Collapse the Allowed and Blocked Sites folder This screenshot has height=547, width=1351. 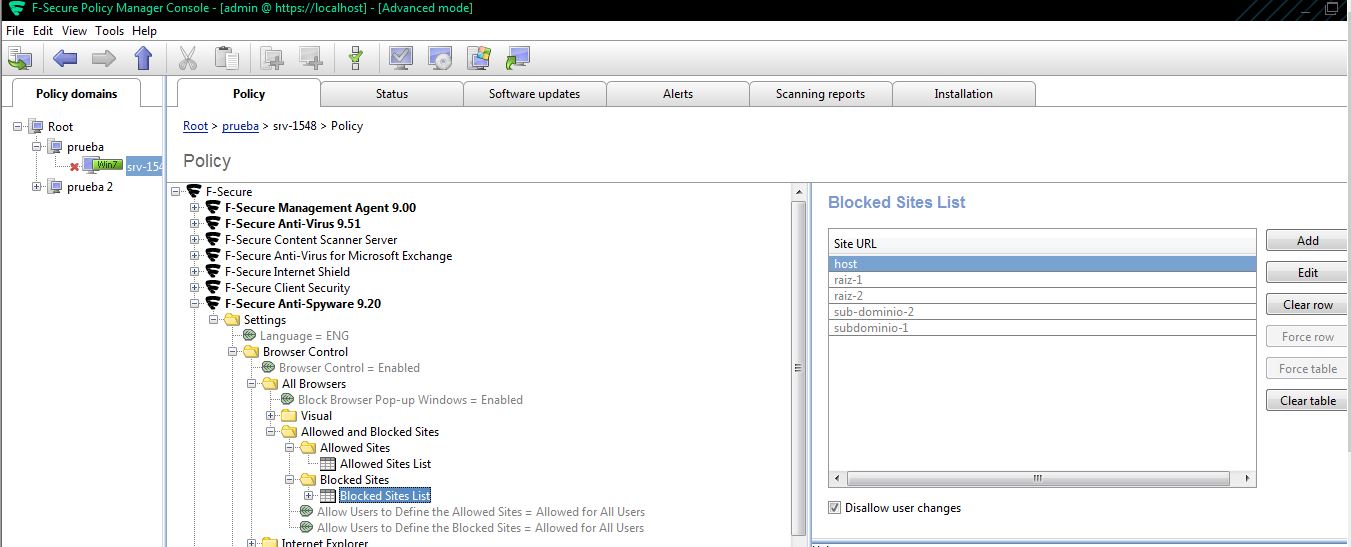click(x=271, y=432)
